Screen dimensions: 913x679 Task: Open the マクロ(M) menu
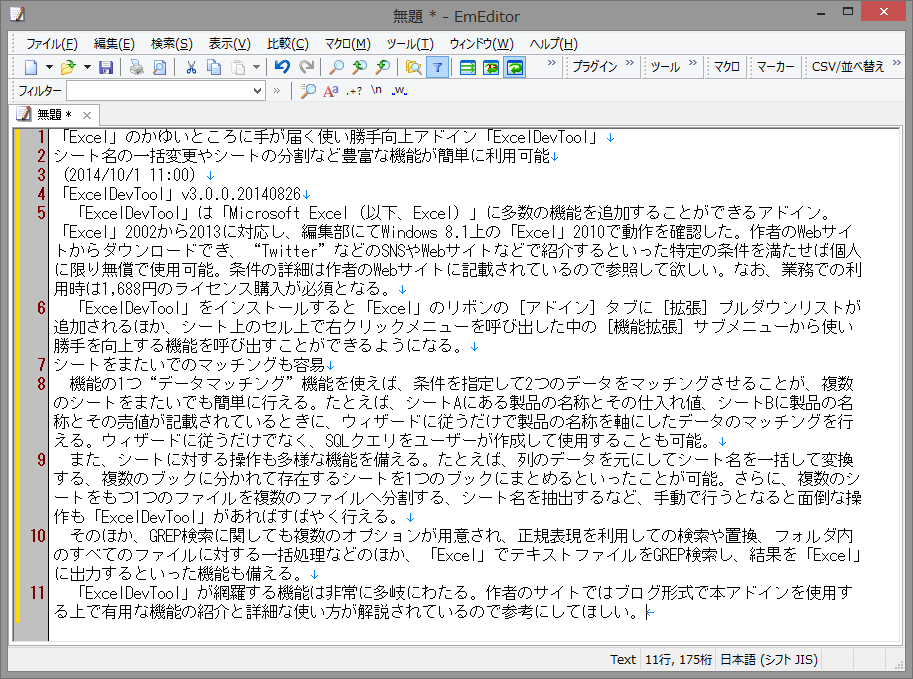pos(348,44)
